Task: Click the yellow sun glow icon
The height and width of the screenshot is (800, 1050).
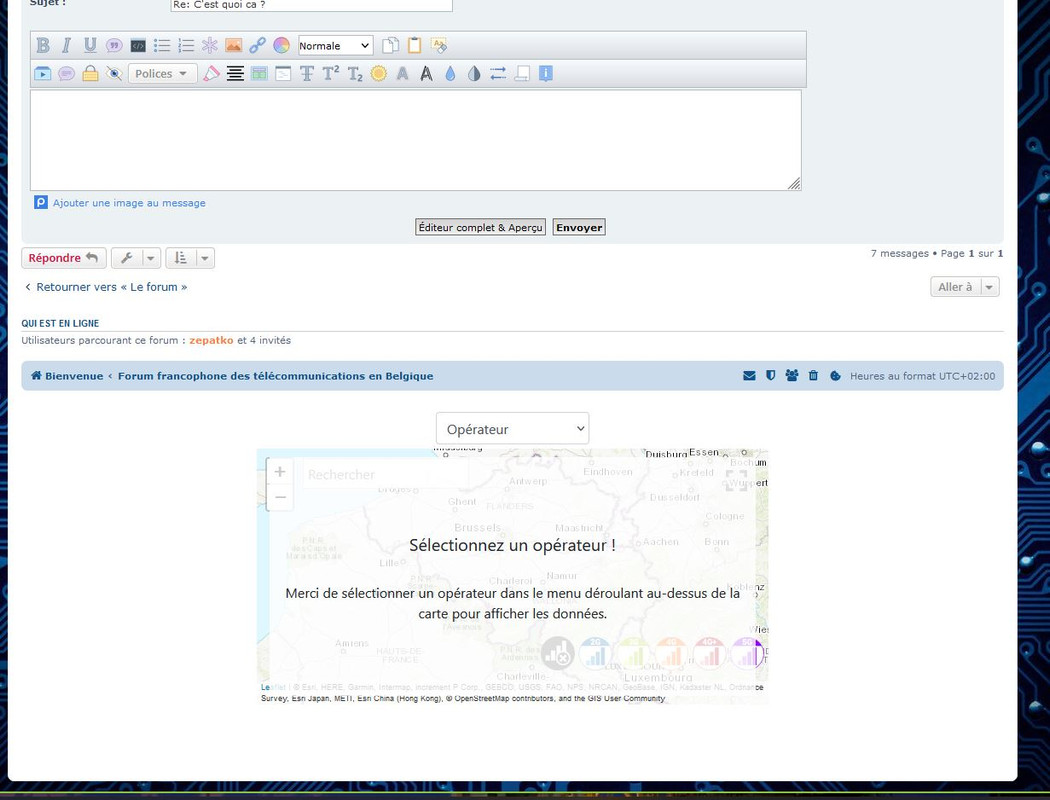Action: tap(378, 74)
